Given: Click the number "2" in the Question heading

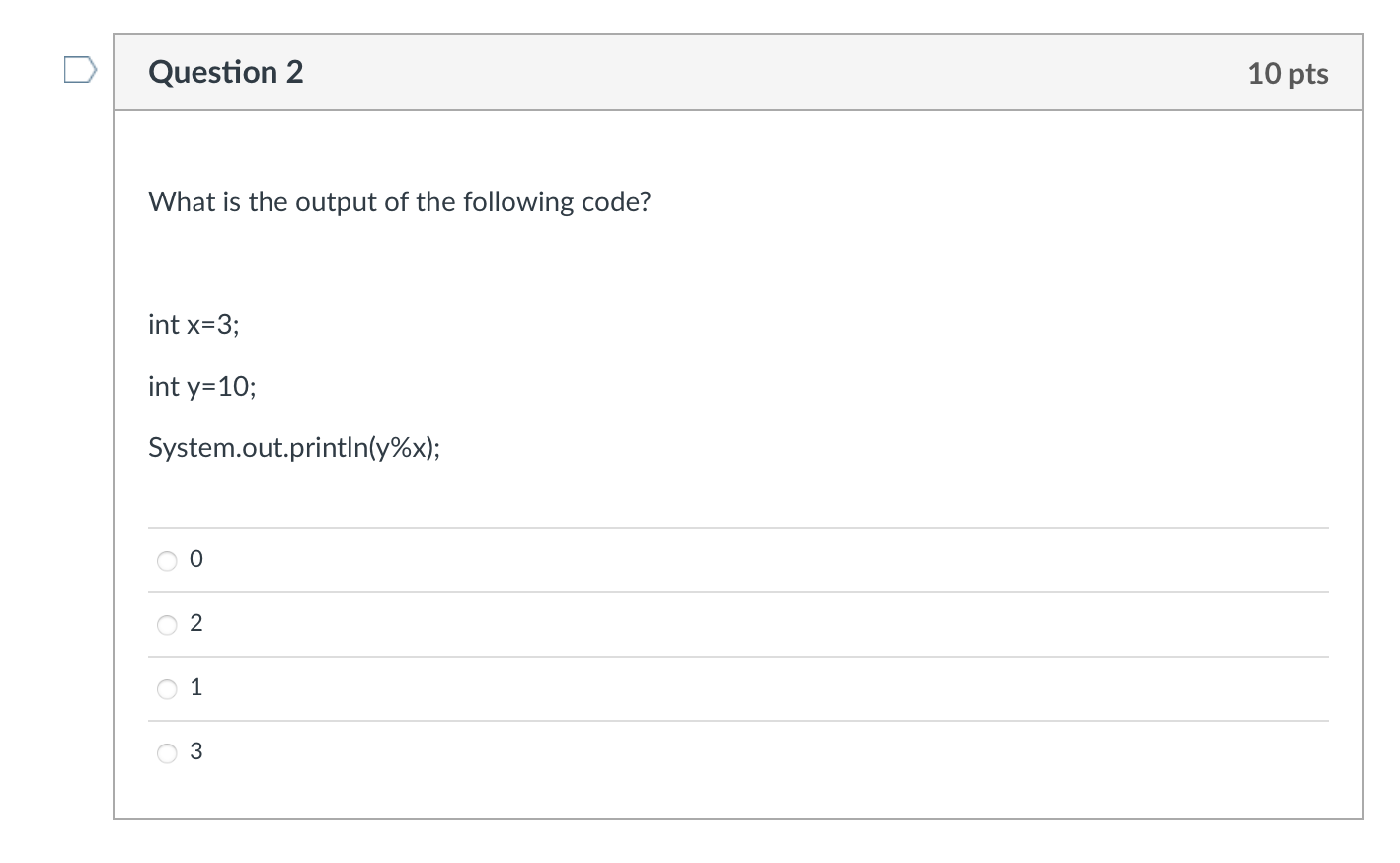Looking at the screenshot, I should tap(294, 72).
